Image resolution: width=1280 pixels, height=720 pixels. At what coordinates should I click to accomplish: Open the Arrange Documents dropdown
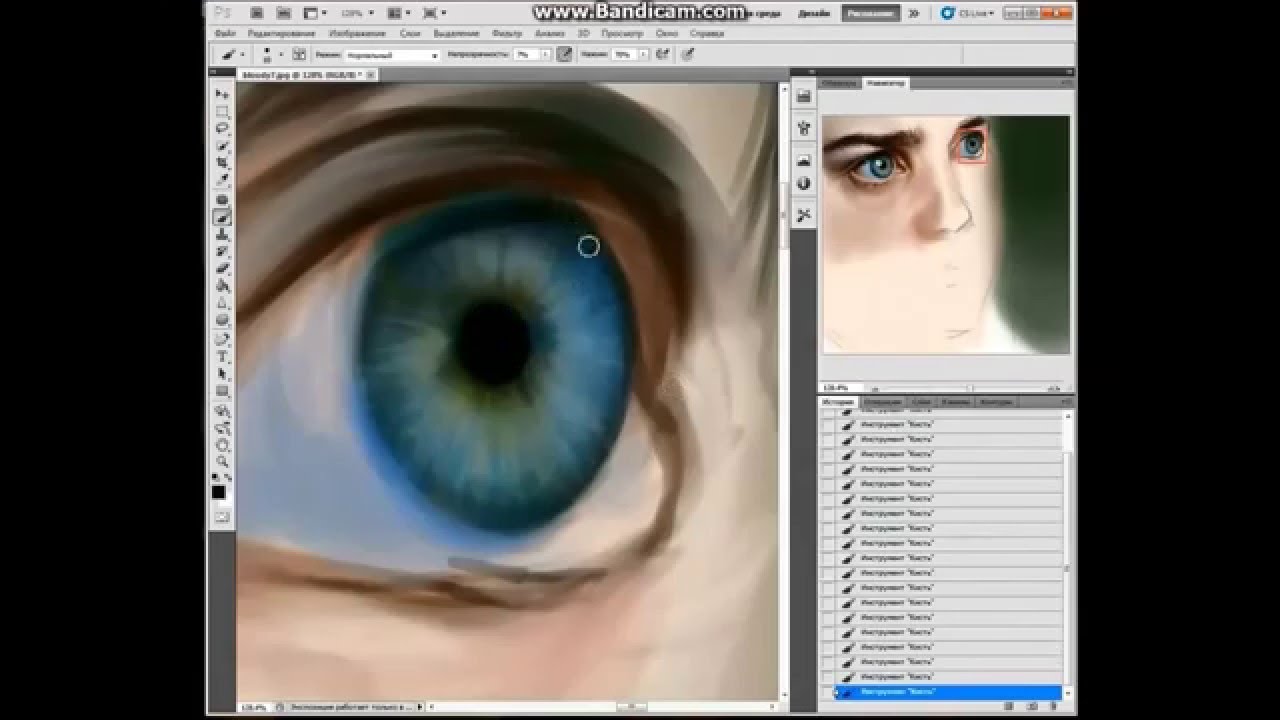point(406,14)
